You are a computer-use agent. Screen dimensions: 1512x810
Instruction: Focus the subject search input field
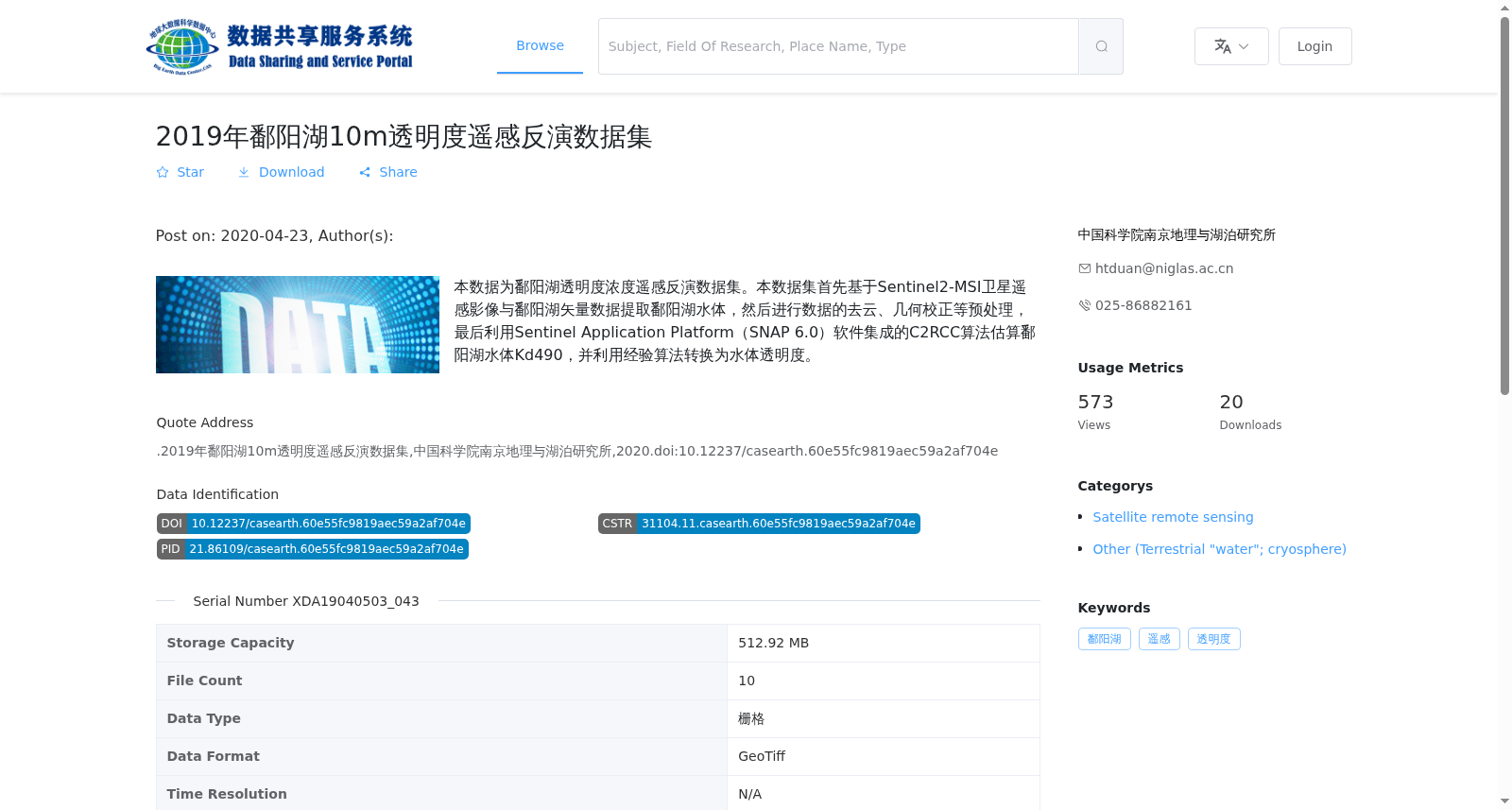tap(838, 46)
